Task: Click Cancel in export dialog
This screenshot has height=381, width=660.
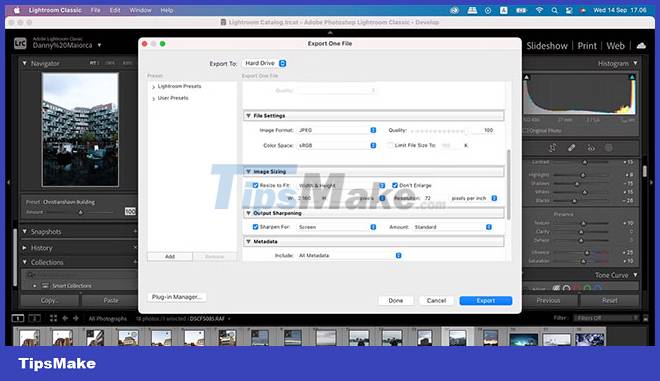Action: (x=436, y=301)
